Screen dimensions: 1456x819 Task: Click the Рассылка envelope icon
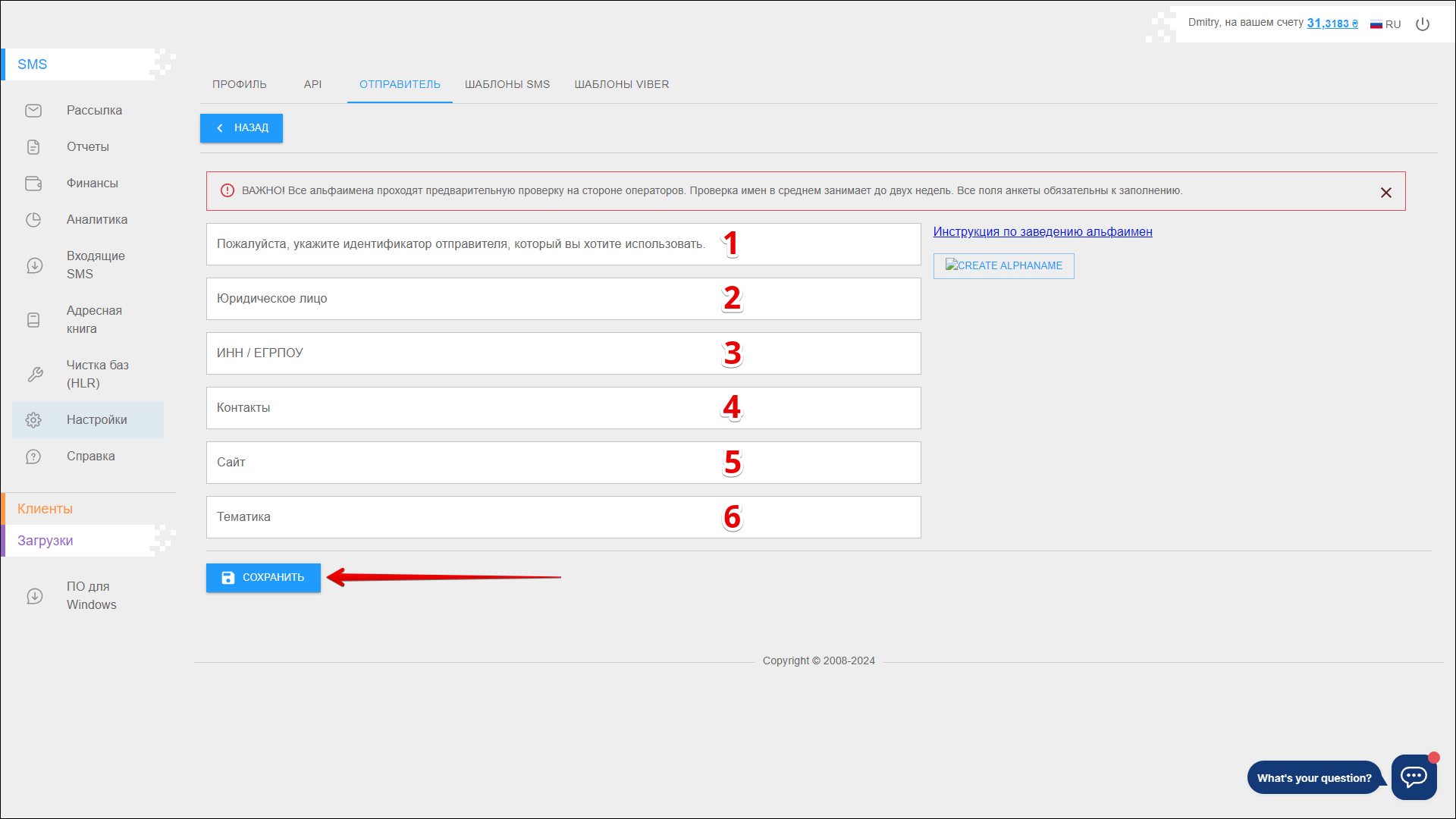(x=33, y=111)
